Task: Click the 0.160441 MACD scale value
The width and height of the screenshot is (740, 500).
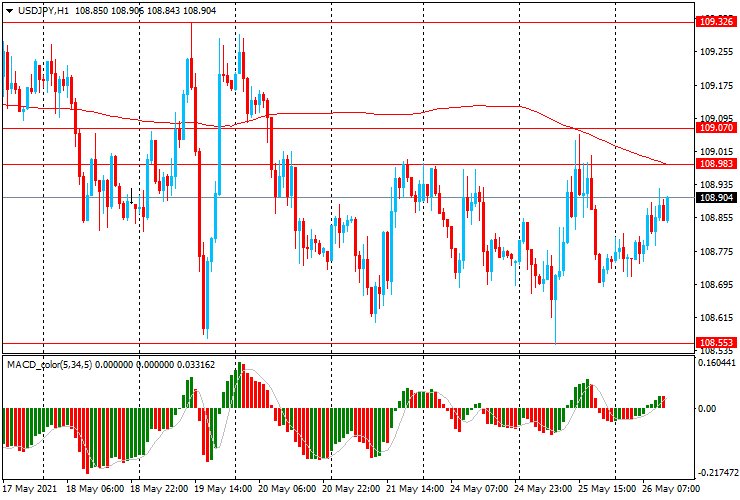Action: point(716,364)
